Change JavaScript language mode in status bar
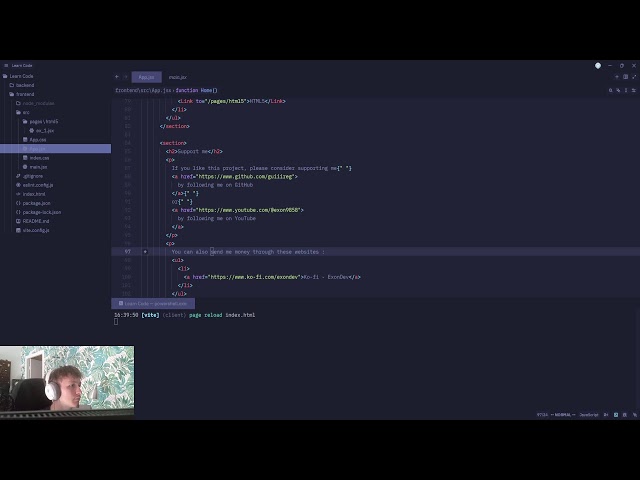Viewport: 640px width, 480px height. click(x=589, y=415)
